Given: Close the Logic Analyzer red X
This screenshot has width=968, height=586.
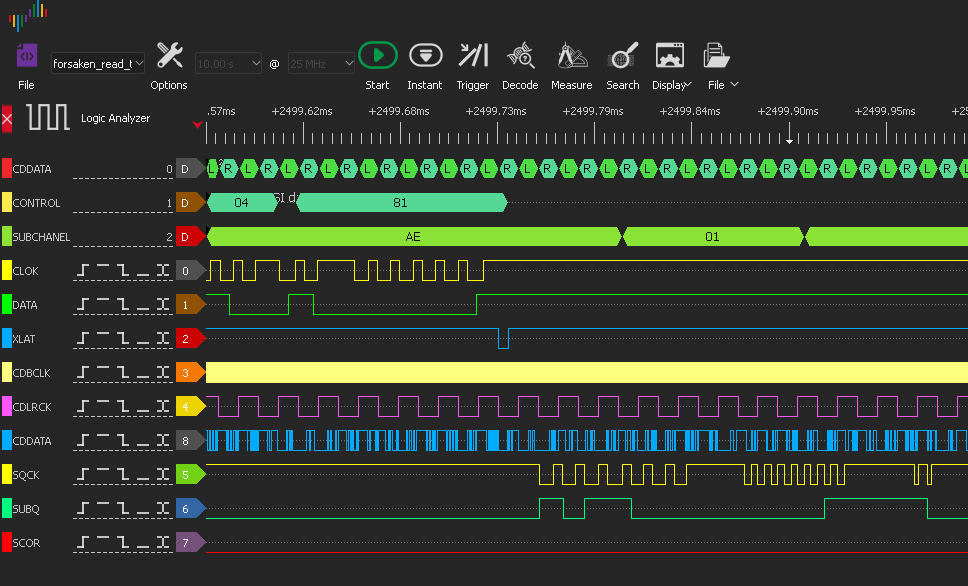Looking at the screenshot, I should coord(8,119).
